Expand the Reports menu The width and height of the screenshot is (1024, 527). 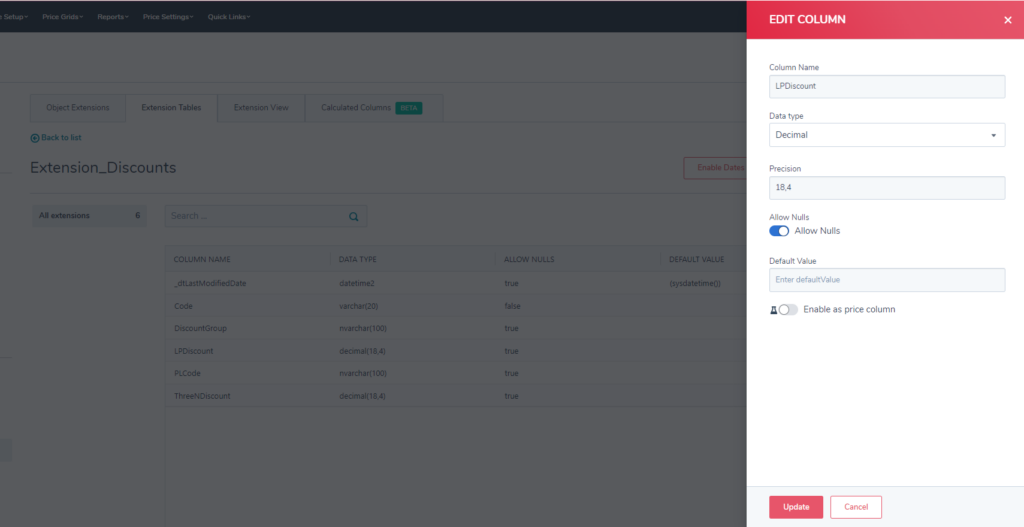click(x=112, y=17)
